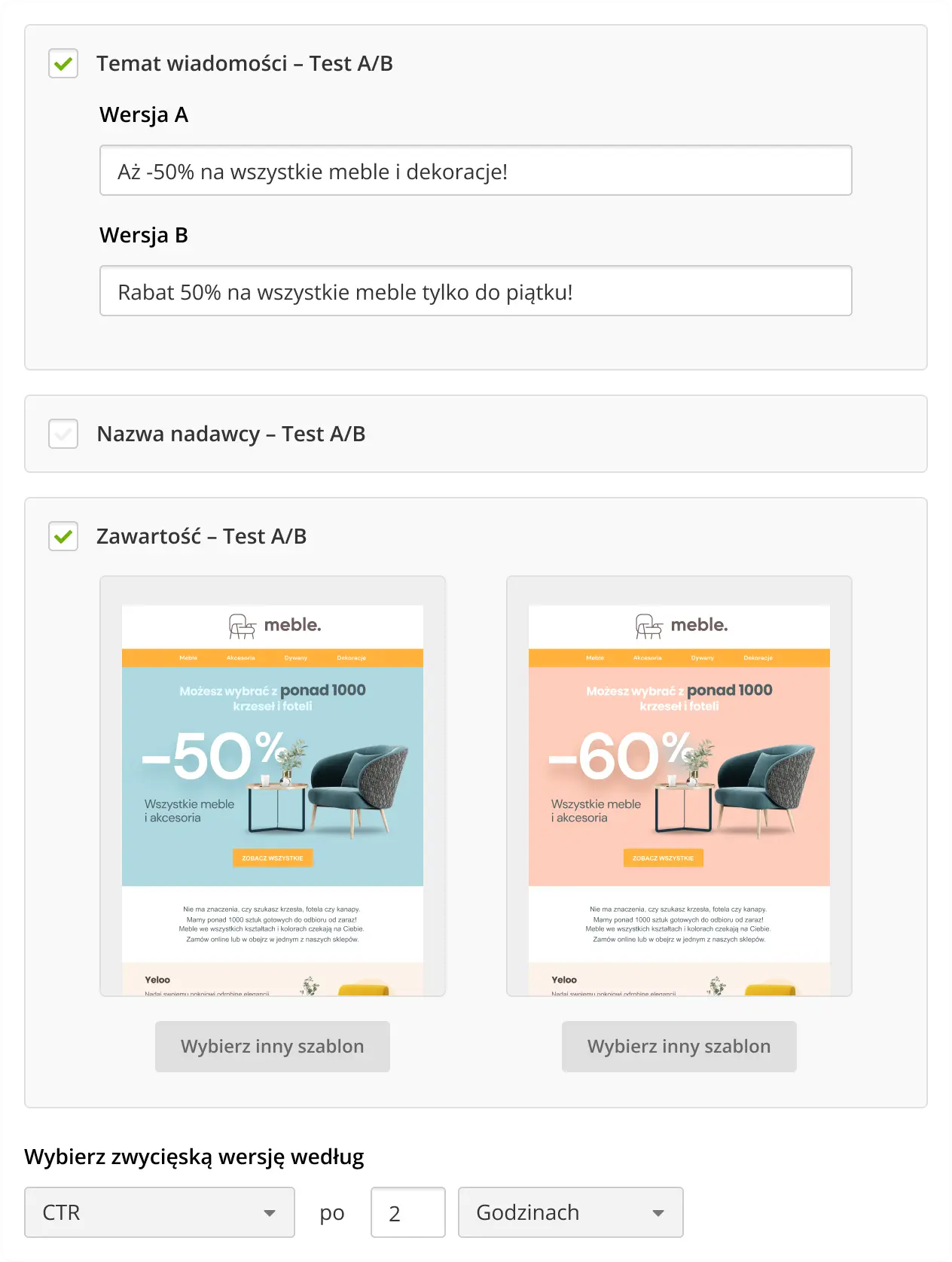Click the armchair logo icon in left template
This screenshot has width=952, height=1262.
tap(242, 626)
